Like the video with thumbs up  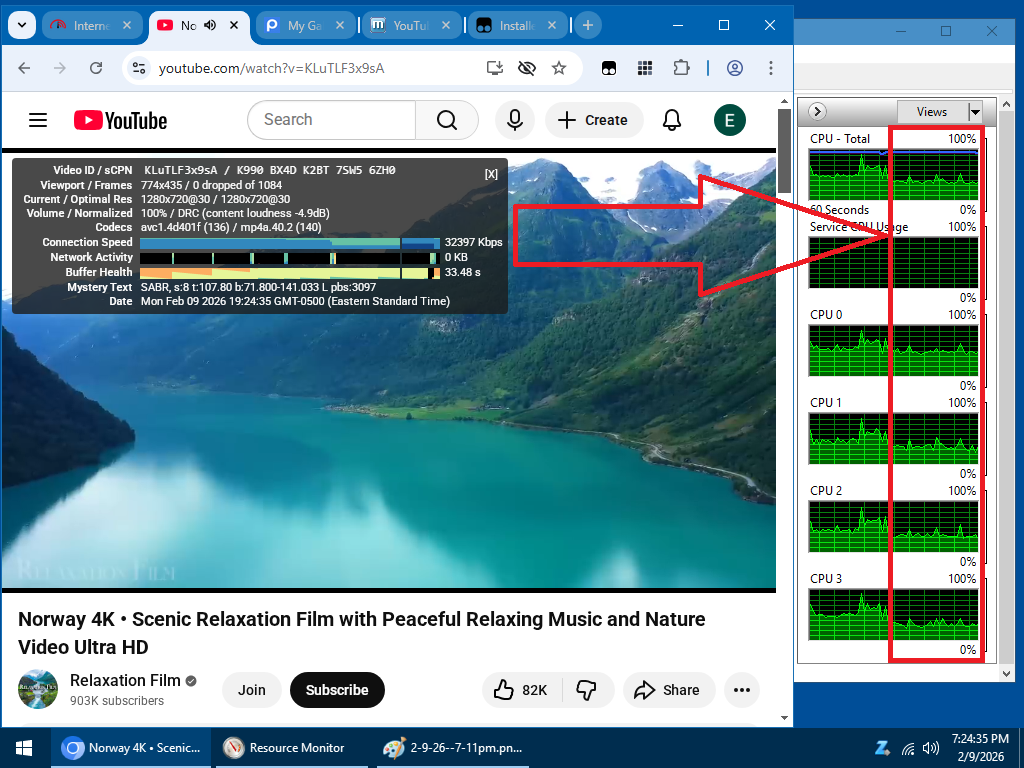click(x=522, y=690)
